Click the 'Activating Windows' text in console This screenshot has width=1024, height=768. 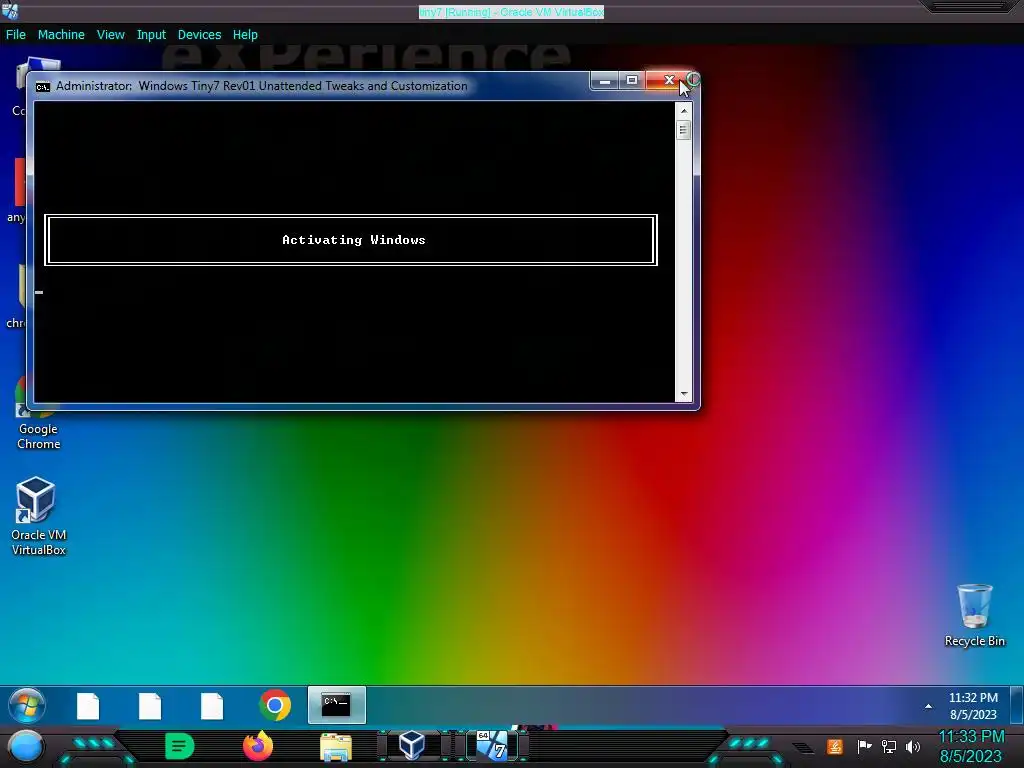tap(353, 240)
